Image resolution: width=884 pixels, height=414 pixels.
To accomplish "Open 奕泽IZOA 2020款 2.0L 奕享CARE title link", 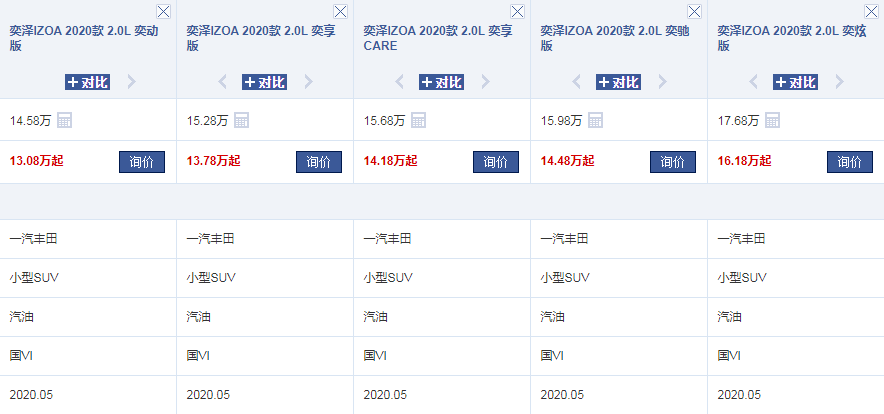I will pyautogui.click(x=438, y=38).
